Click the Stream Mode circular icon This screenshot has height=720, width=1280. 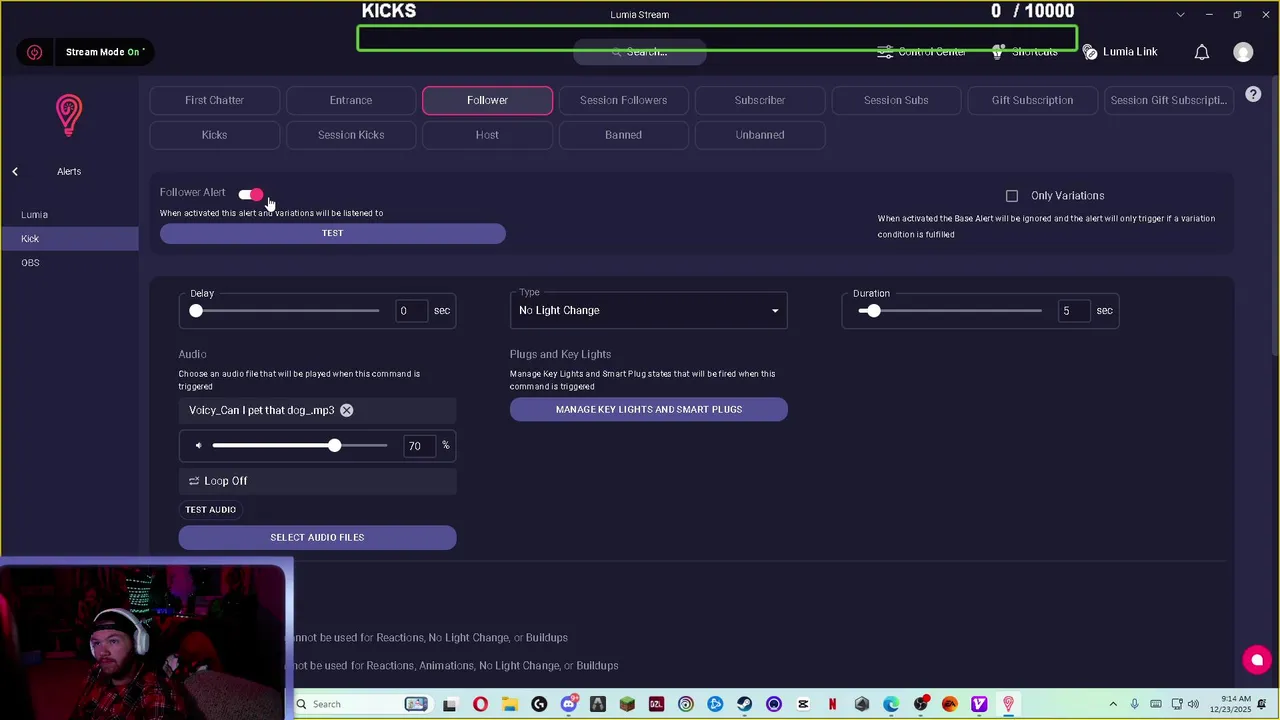(x=35, y=52)
